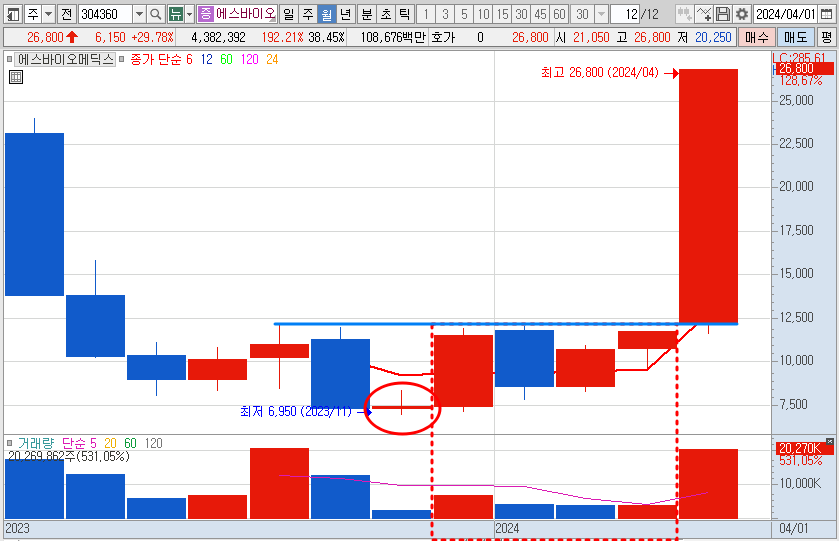Switch to tick chart 틱
Screen dimensions: 839x541
[405, 14]
